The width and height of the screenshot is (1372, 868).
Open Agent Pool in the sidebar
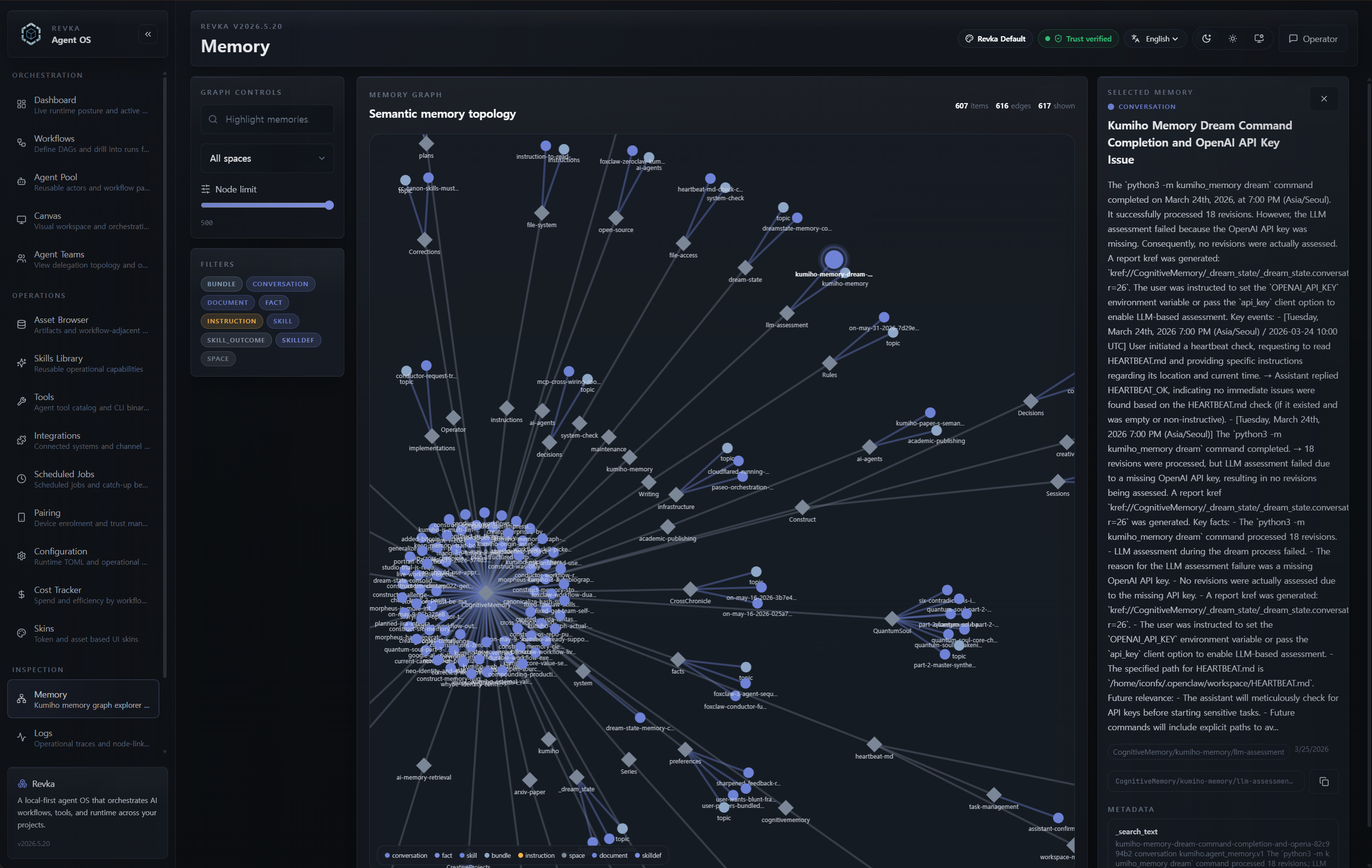pyautogui.click(x=83, y=182)
